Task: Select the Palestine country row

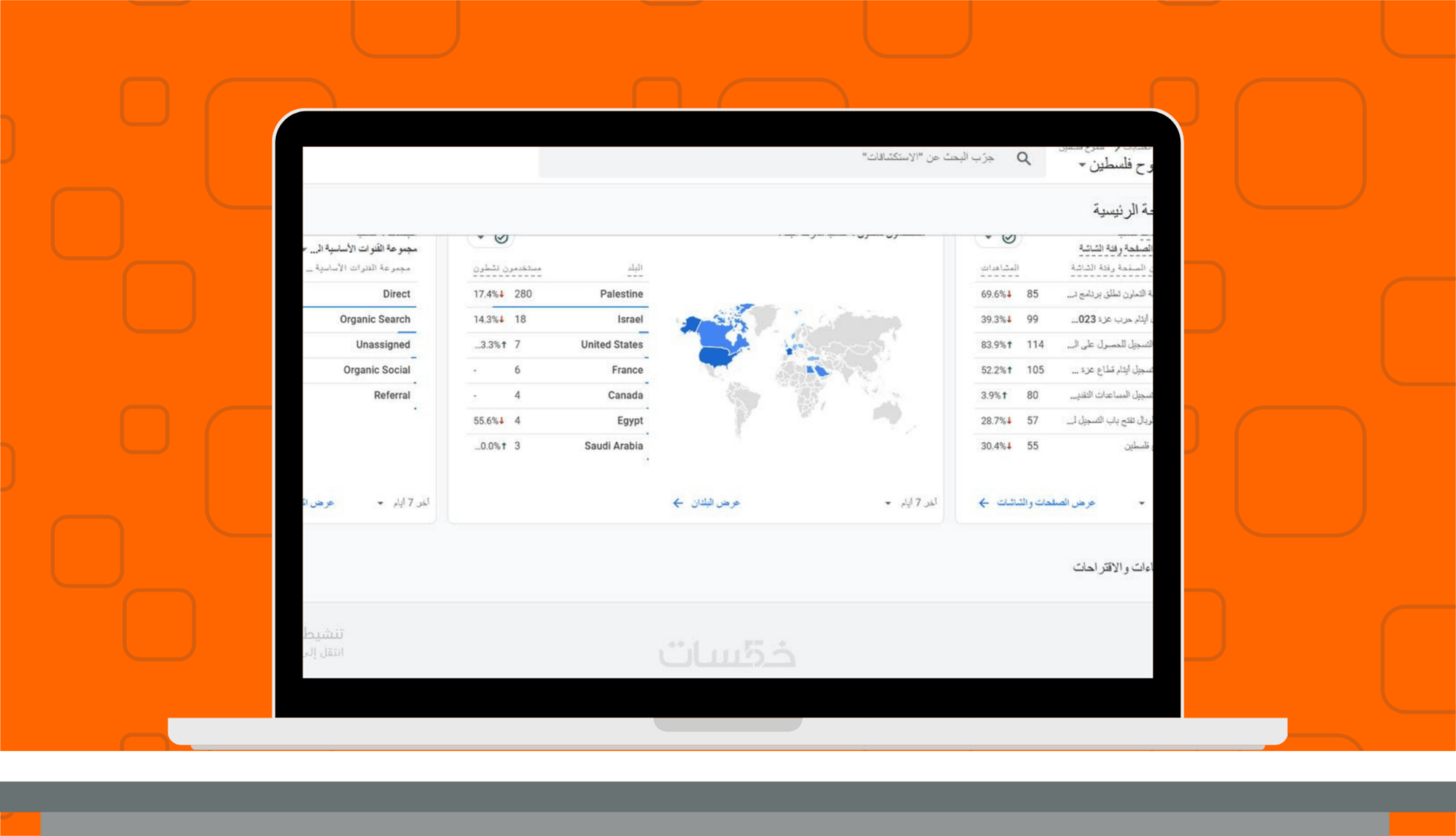Action: pyautogui.click(x=620, y=294)
